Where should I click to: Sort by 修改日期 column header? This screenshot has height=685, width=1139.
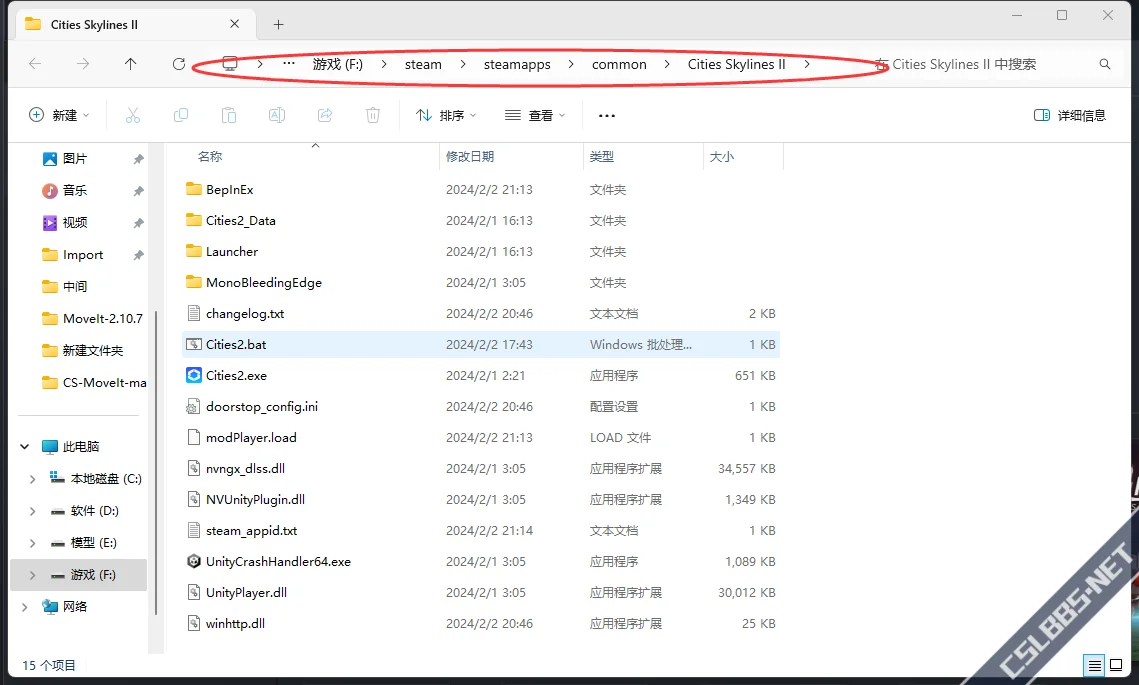[511, 156]
